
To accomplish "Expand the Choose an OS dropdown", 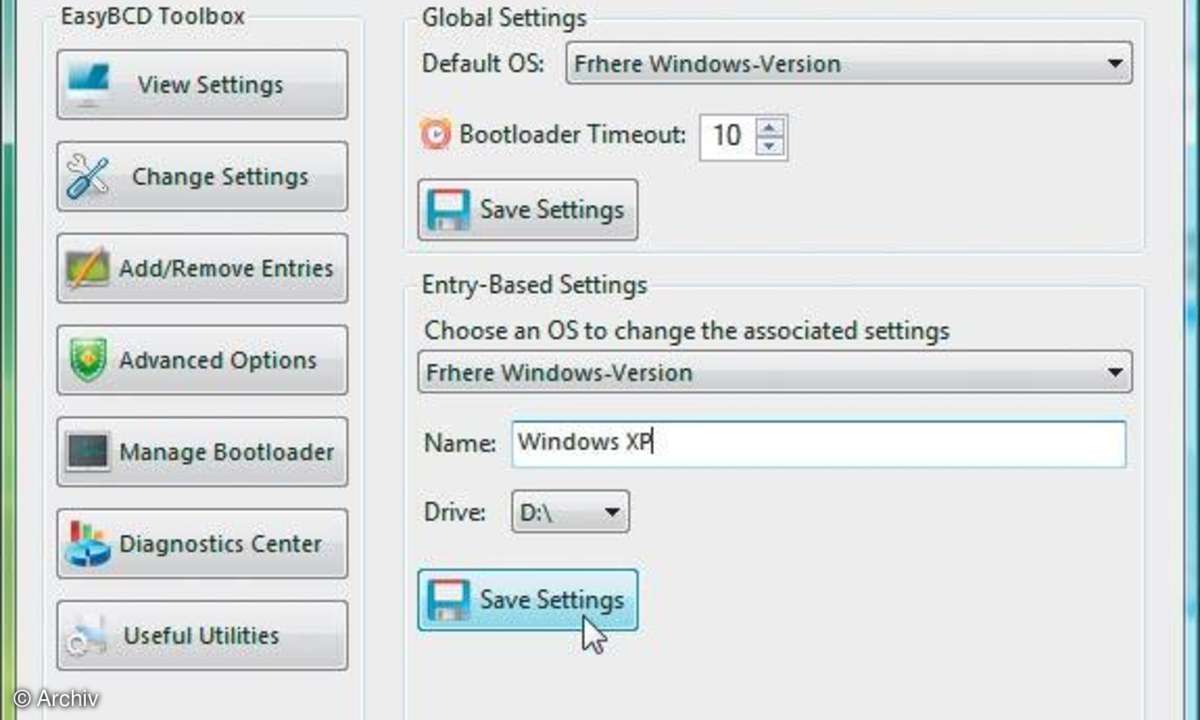I will 1115,373.
